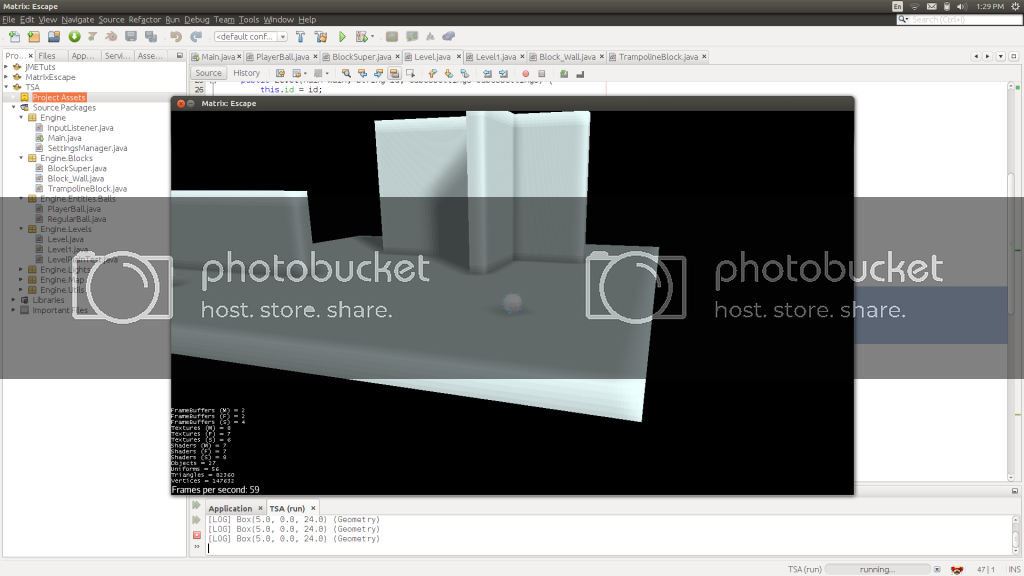Collapse the Engine.Blocks package node
Viewport: 1024px width, 576px height.
[x=21, y=158]
